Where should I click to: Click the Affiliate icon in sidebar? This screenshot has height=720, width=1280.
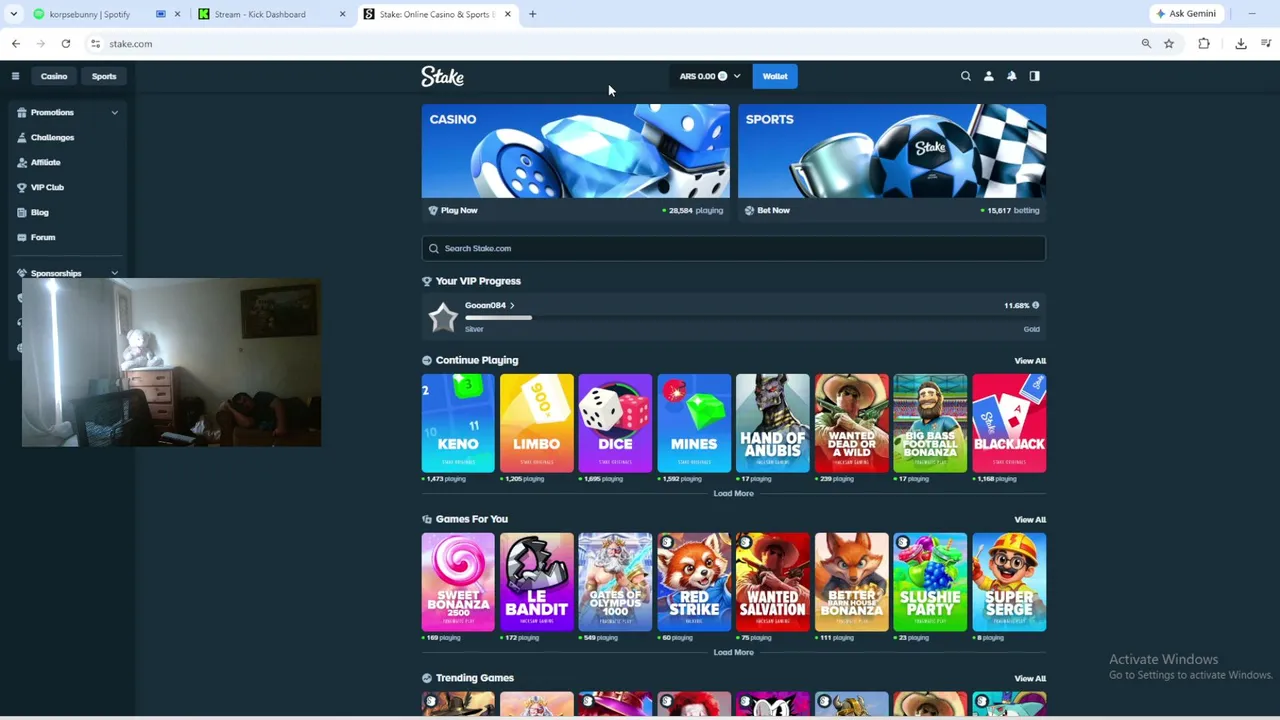pyautogui.click(x=21, y=162)
